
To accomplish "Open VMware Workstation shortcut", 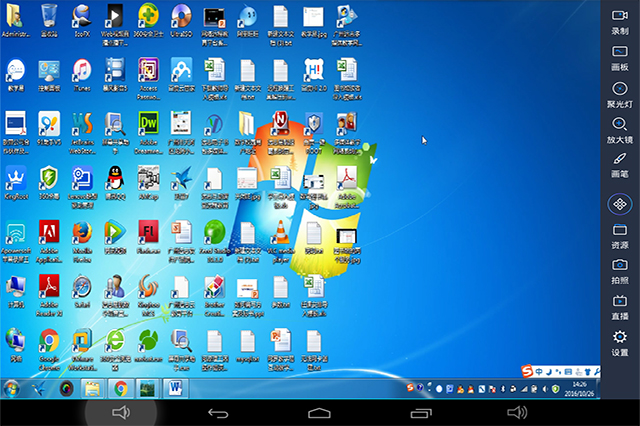I will pos(82,350).
